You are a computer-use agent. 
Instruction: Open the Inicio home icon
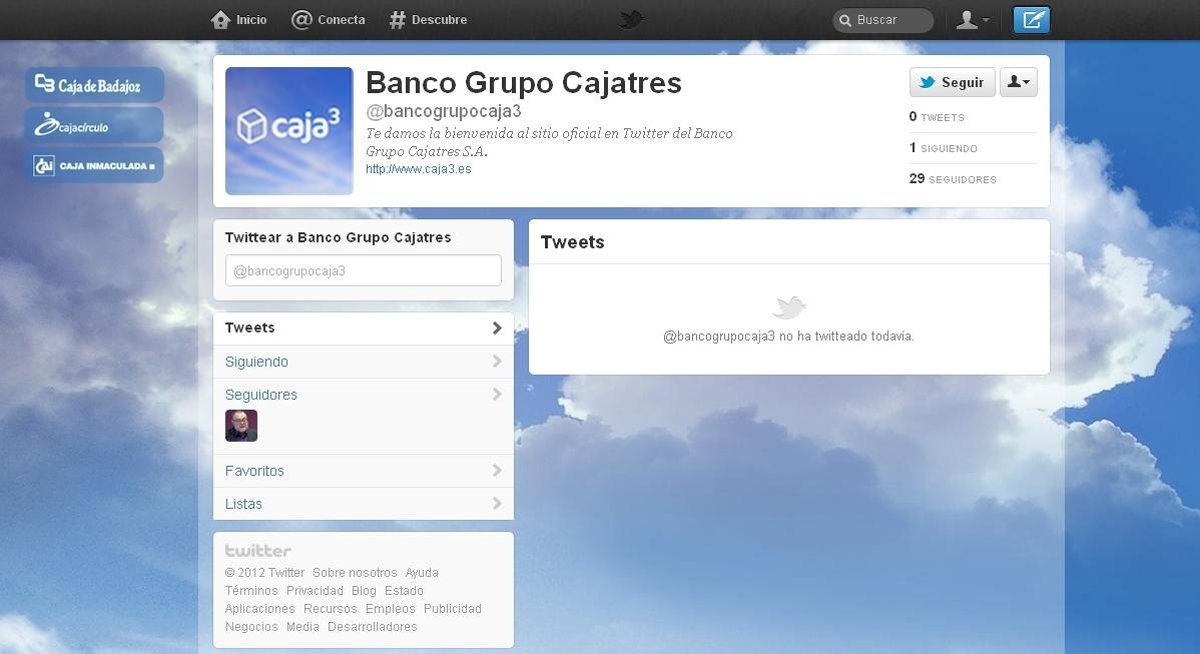coord(222,20)
